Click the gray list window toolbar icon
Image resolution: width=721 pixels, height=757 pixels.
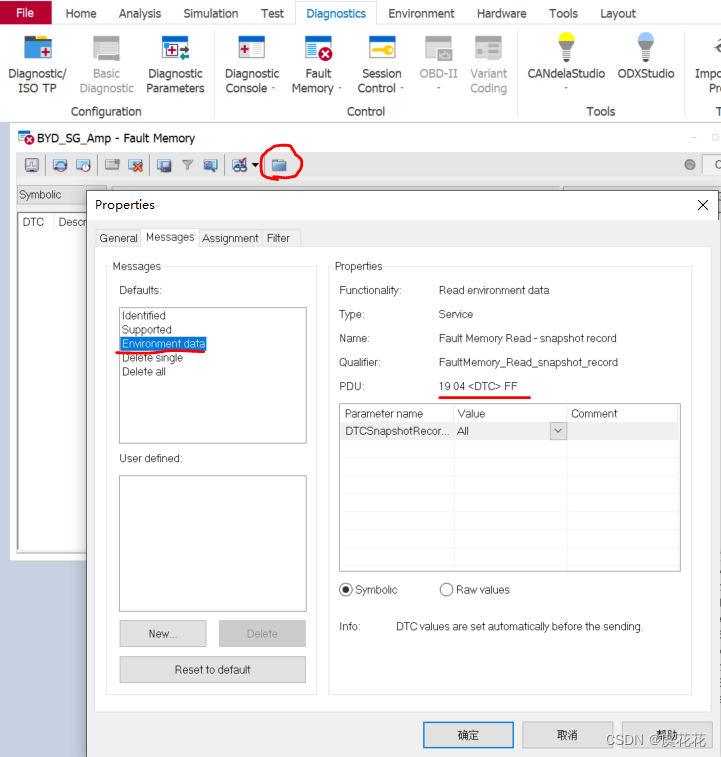coord(112,166)
